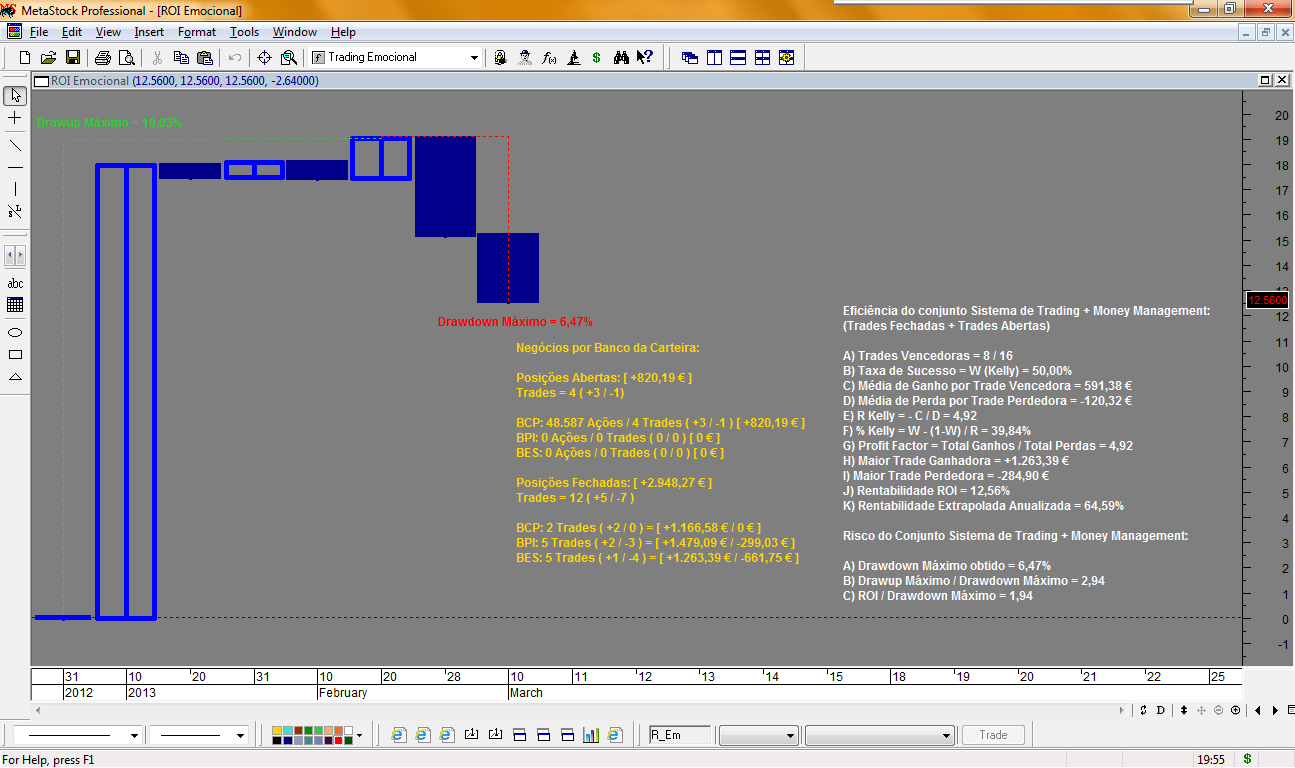Activate the arrow pointer selection tool
1295x768 pixels.
[x=15, y=96]
